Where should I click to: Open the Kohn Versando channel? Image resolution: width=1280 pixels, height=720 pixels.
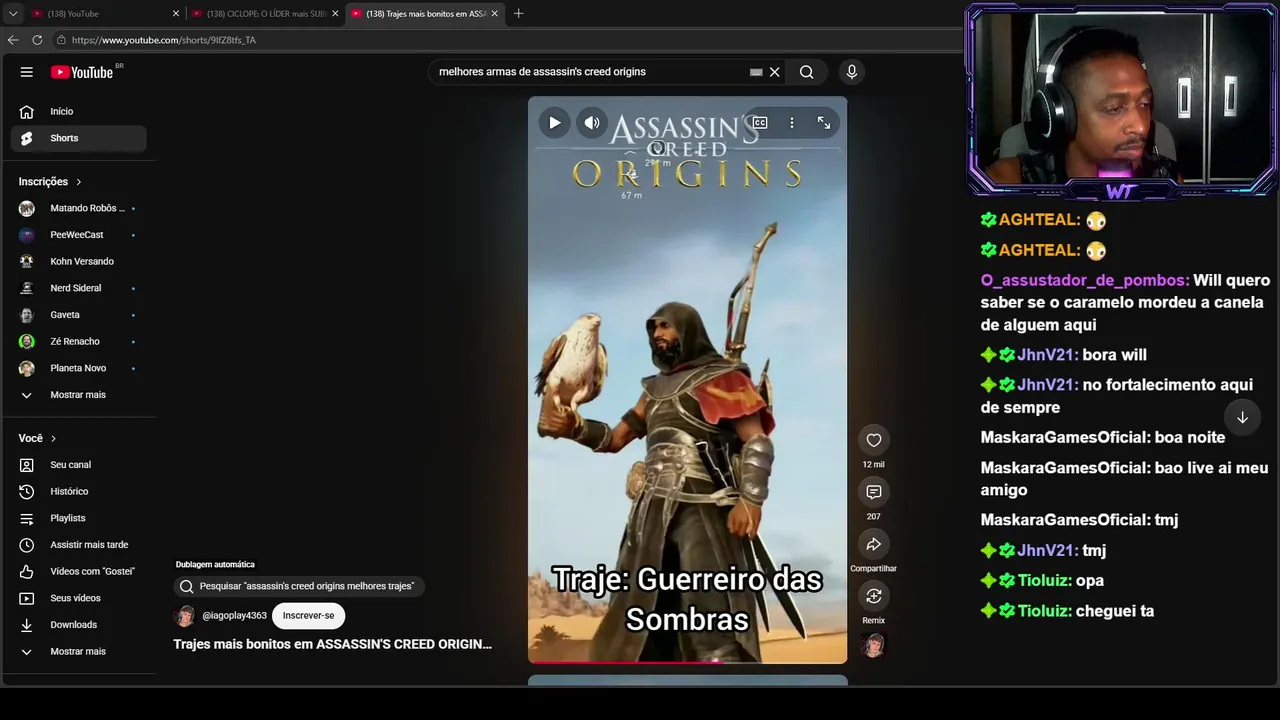(x=78, y=262)
